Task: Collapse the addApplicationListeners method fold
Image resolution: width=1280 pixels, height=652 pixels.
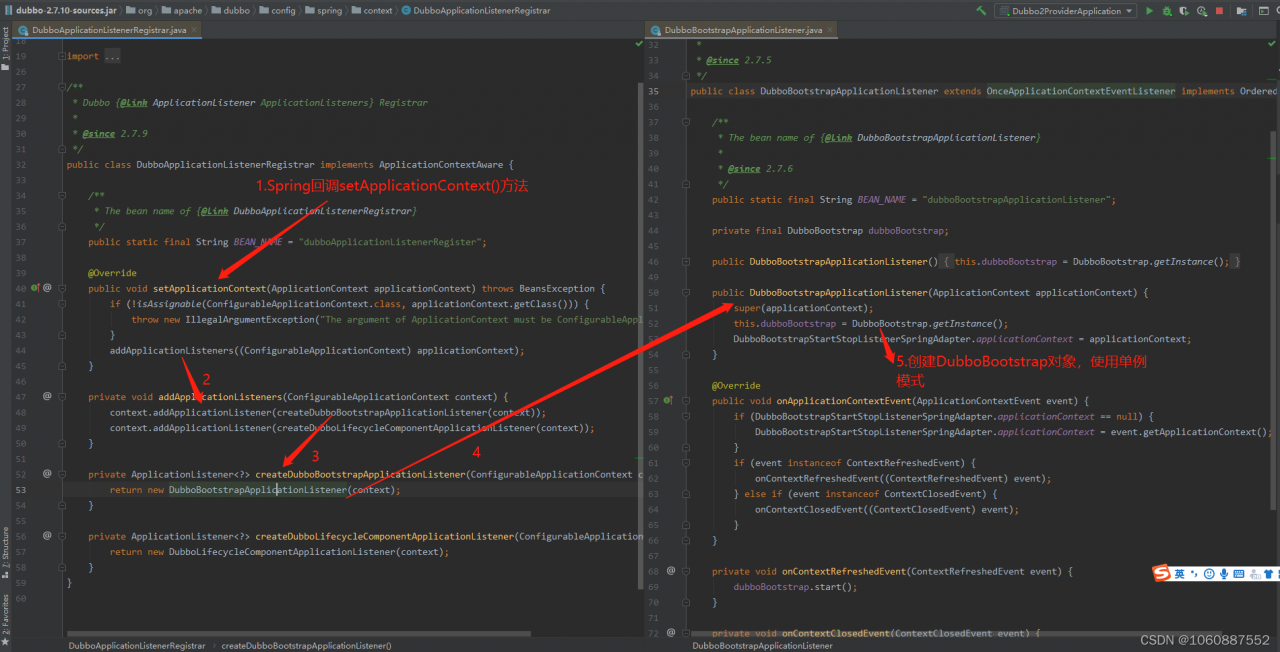Action: click(62, 396)
